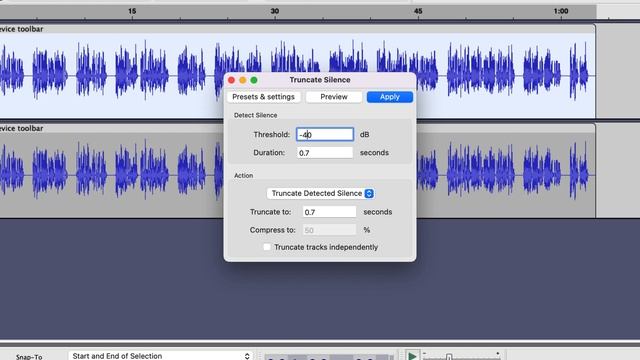Click the Compress to percent field
The image size is (640, 360).
(x=329, y=230)
